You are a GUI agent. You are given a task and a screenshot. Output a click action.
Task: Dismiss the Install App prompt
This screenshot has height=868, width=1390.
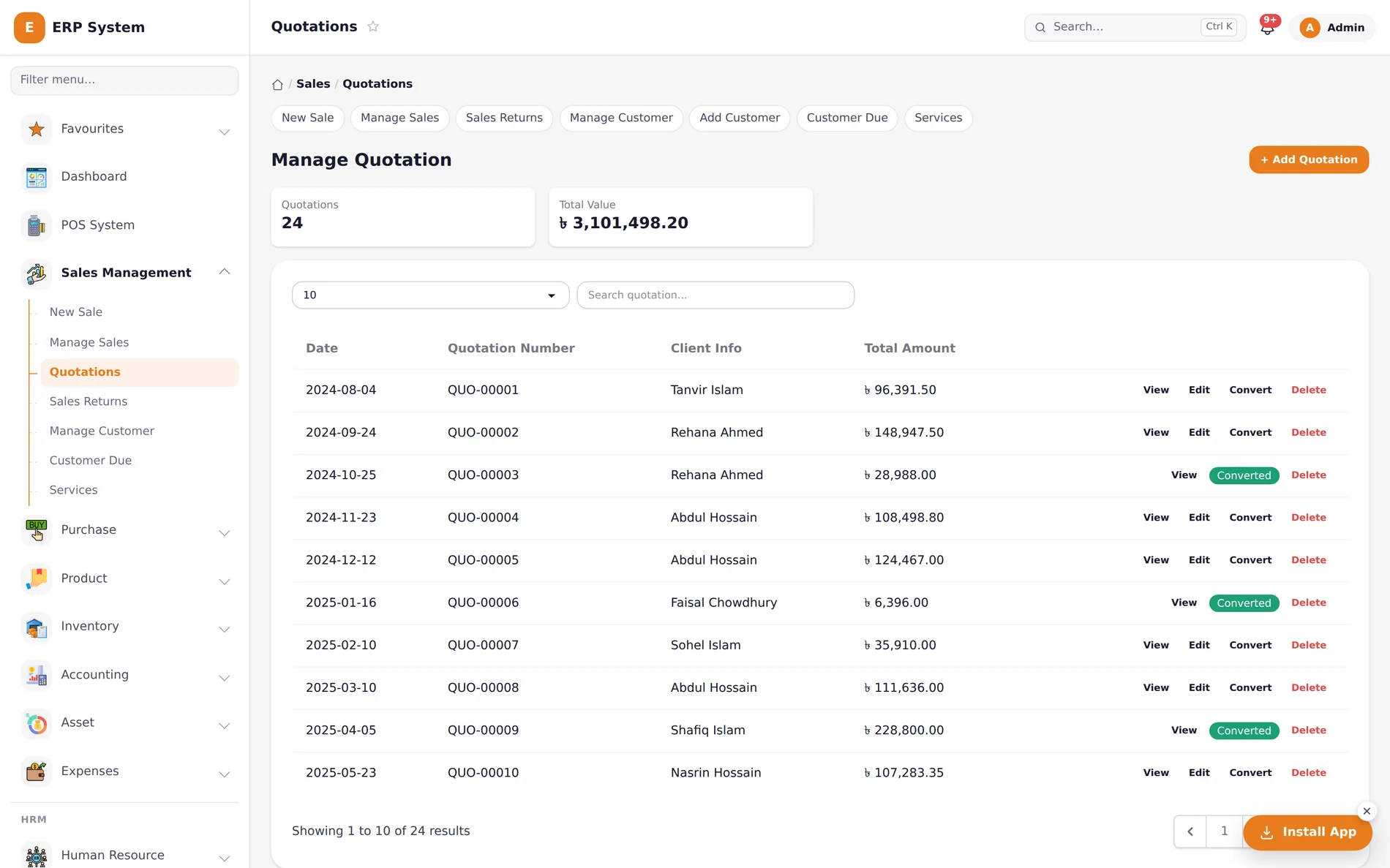coord(1367,811)
